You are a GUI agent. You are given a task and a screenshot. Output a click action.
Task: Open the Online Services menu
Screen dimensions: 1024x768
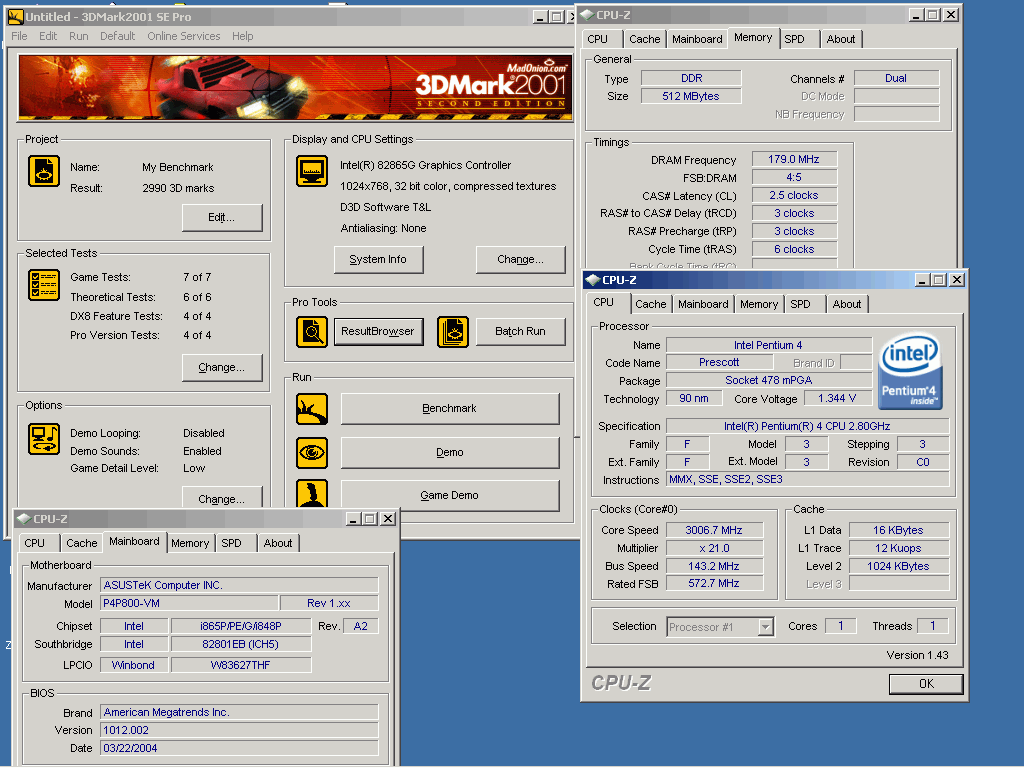tap(184, 37)
